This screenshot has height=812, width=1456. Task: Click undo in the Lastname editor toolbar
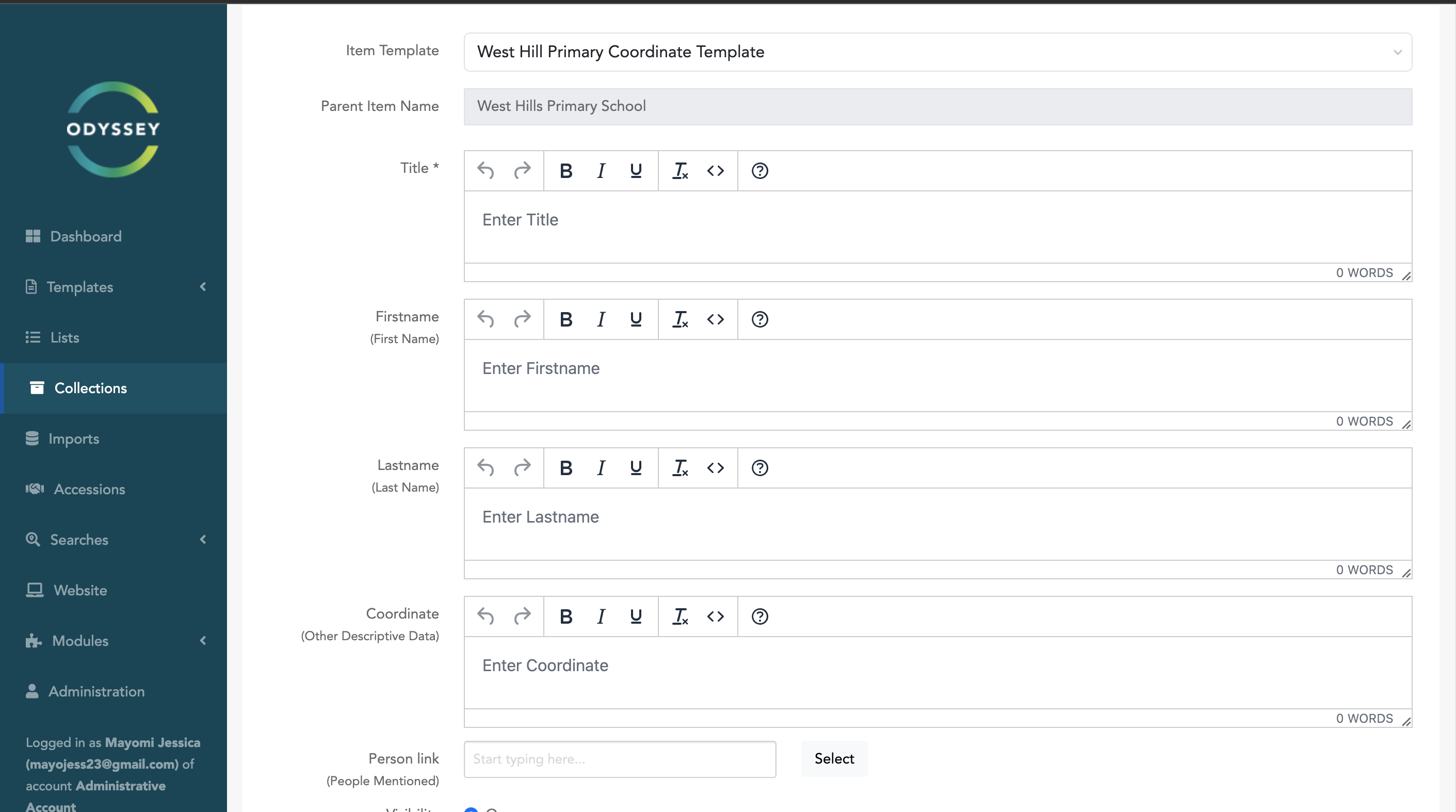tap(486, 468)
